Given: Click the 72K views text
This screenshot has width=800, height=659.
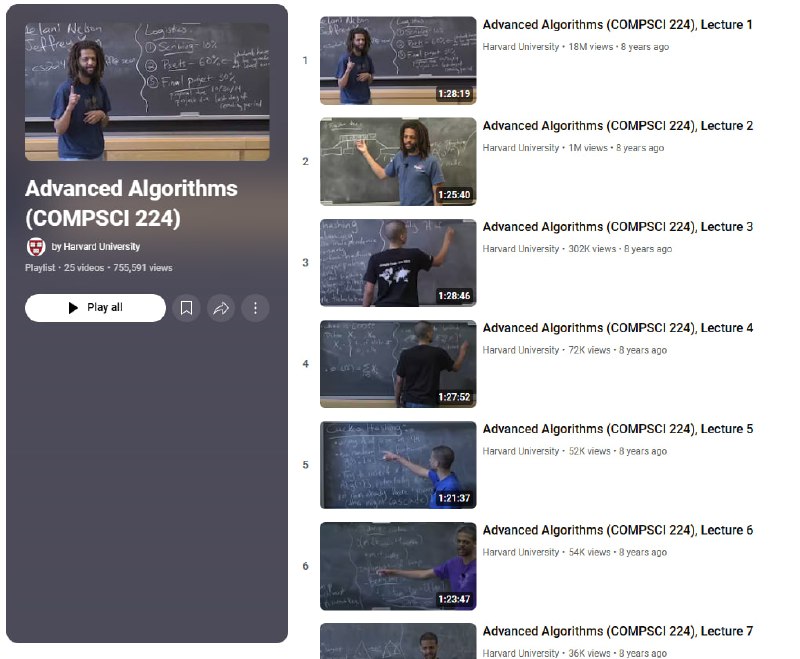Looking at the screenshot, I should pos(589,350).
